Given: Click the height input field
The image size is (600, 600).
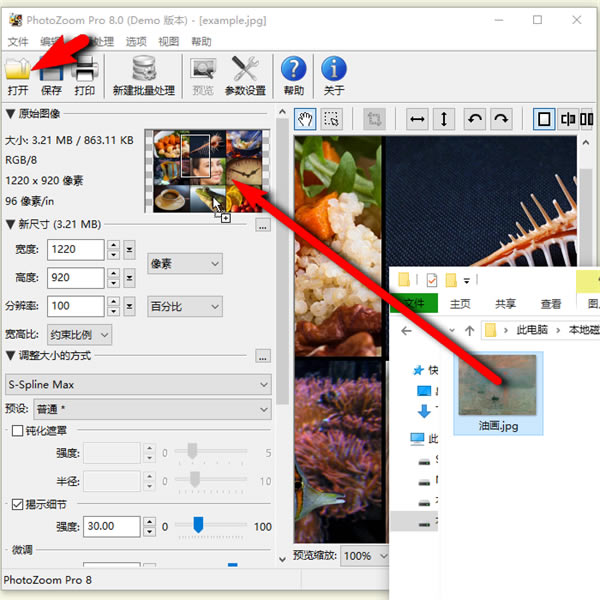Looking at the screenshot, I should pos(75,278).
